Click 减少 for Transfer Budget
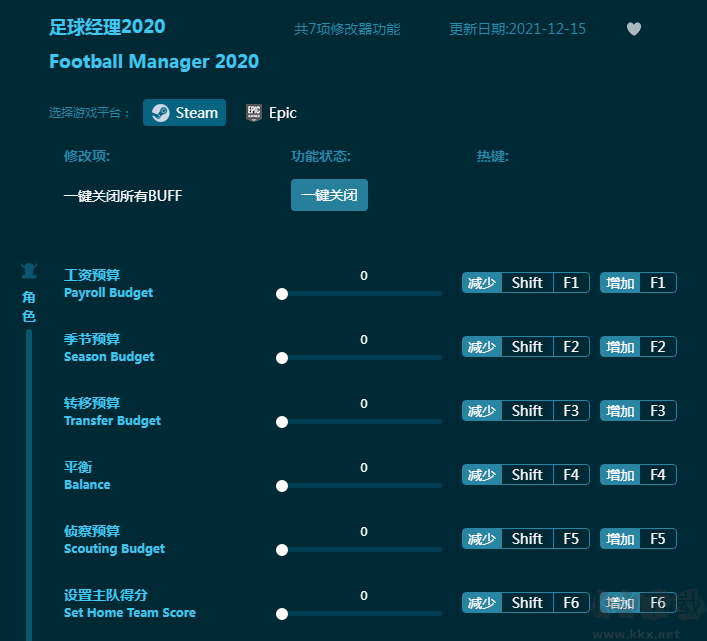Image resolution: width=707 pixels, height=641 pixels. coord(482,411)
